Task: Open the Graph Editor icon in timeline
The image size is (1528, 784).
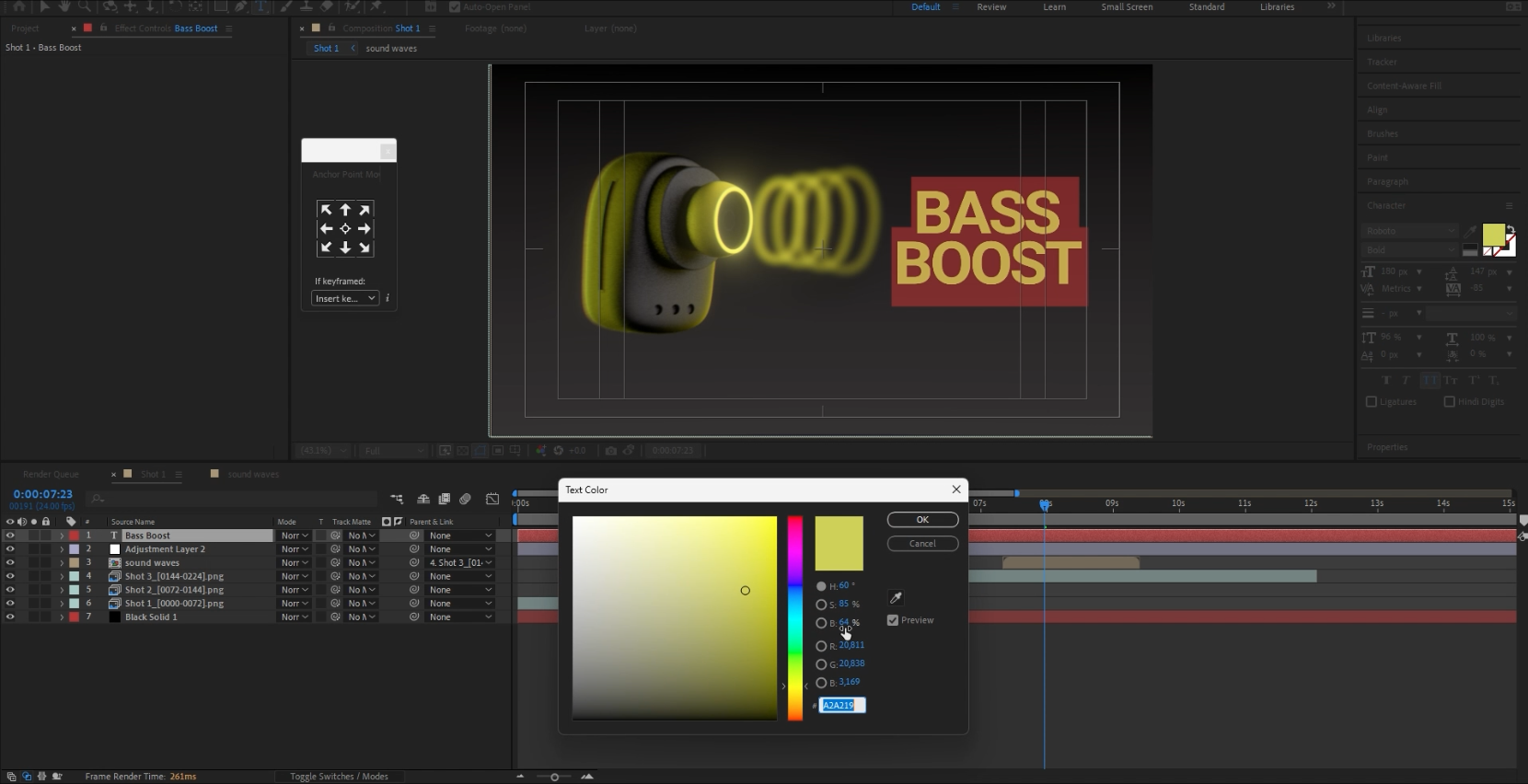Action: coord(492,499)
